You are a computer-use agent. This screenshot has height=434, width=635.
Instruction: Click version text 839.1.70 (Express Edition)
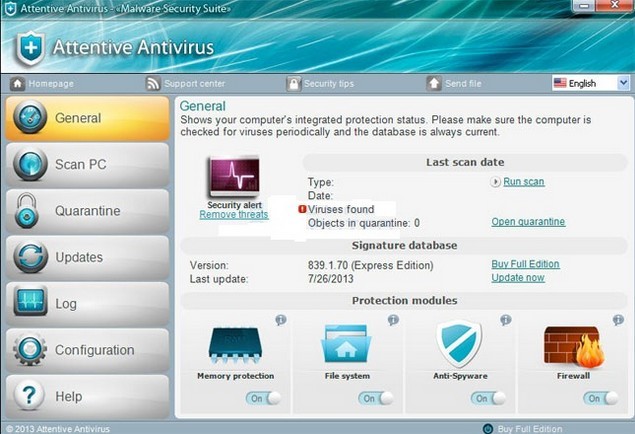click(371, 266)
